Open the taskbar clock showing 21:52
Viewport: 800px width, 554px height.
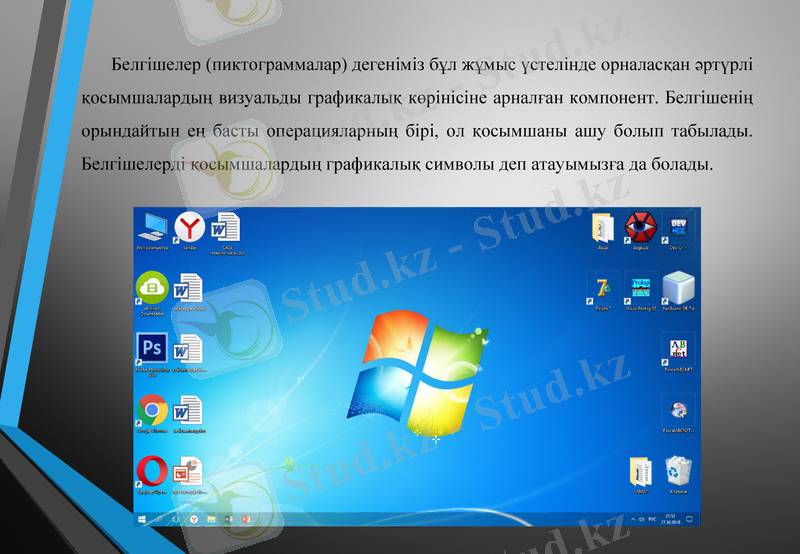pos(670,519)
